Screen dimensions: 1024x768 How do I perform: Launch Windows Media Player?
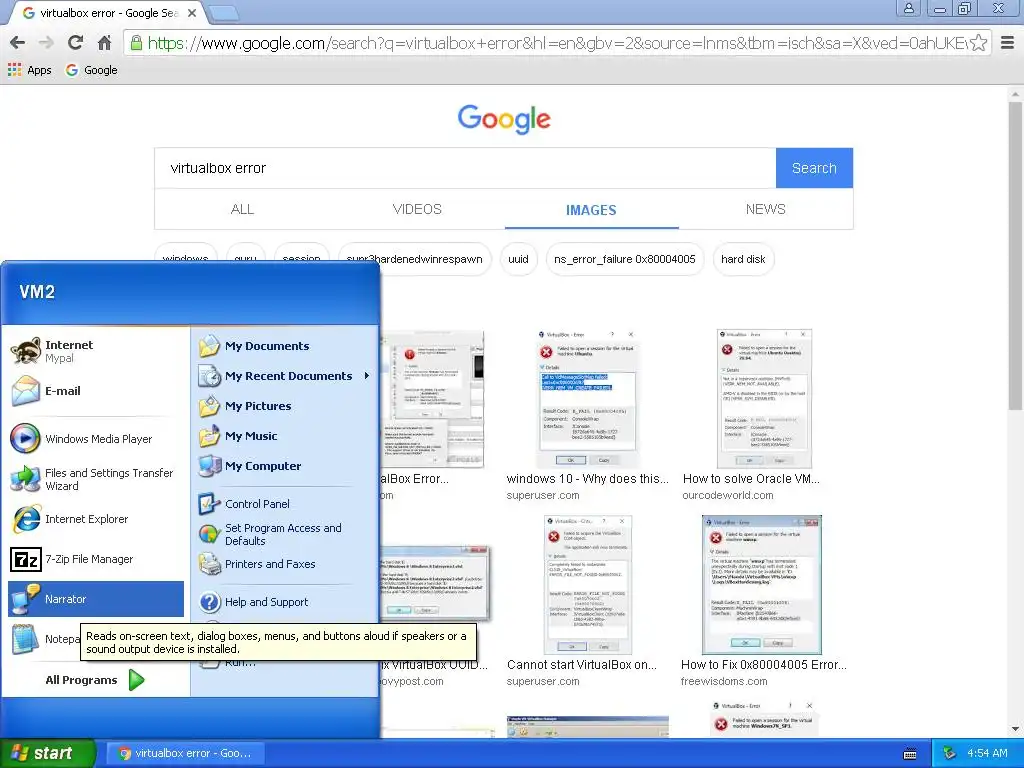click(x=96, y=439)
